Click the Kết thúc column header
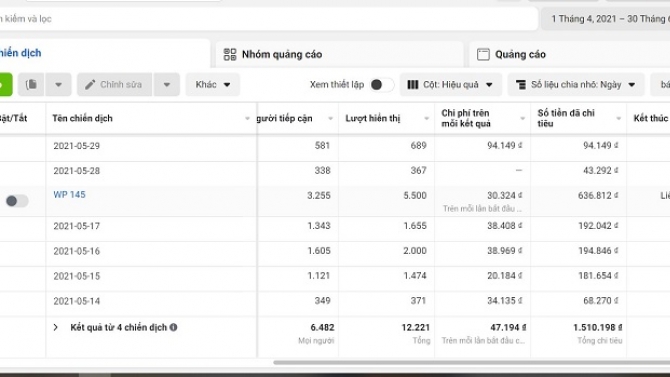Viewport: 670px width, 377px height. [650, 118]
